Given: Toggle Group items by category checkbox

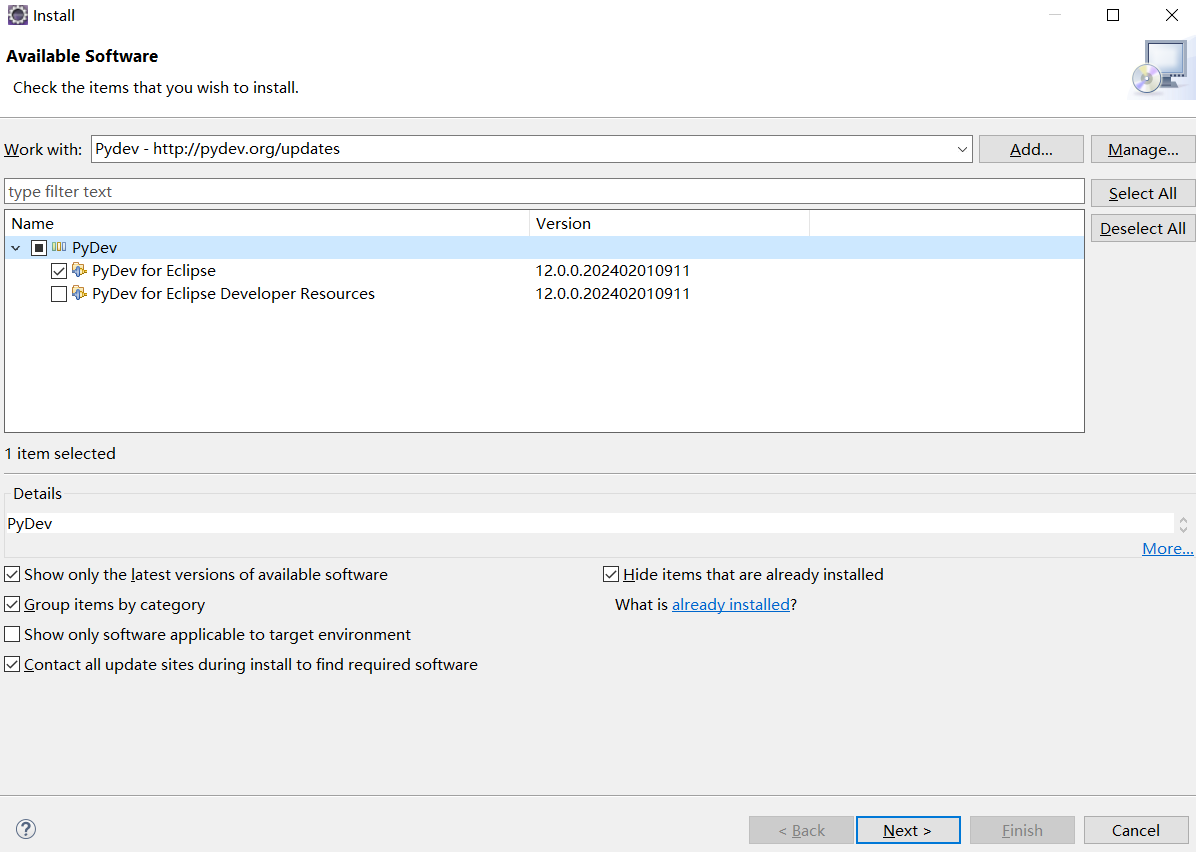Looking at the screenshot, I should 12,605.
